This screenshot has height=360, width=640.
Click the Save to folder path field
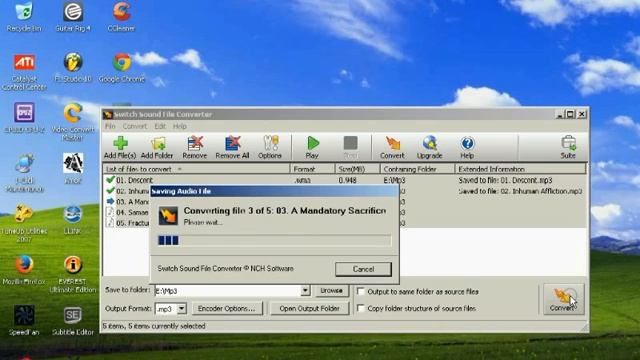coord(227,291)
